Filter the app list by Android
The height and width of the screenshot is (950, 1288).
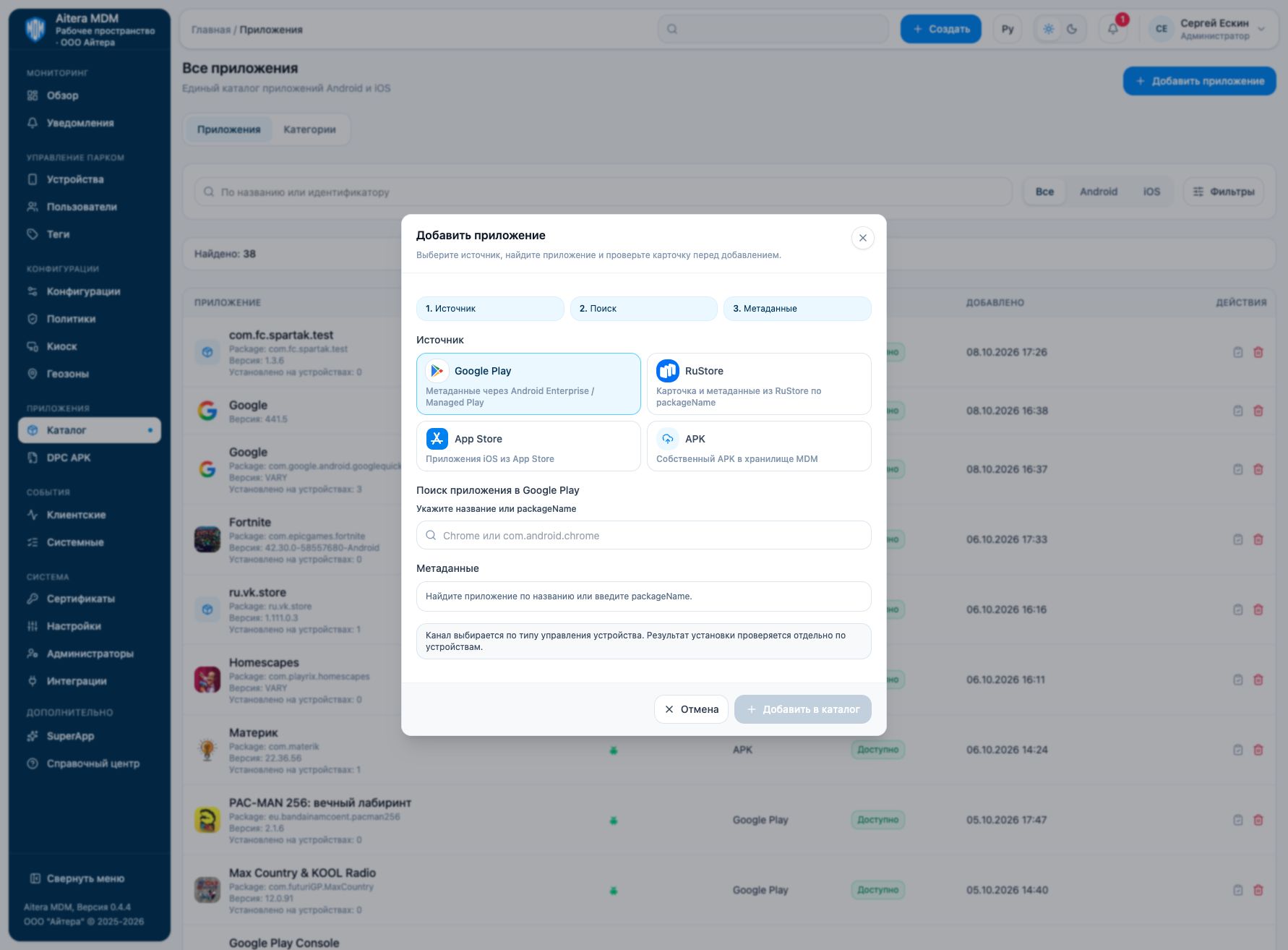(1098, 192)
